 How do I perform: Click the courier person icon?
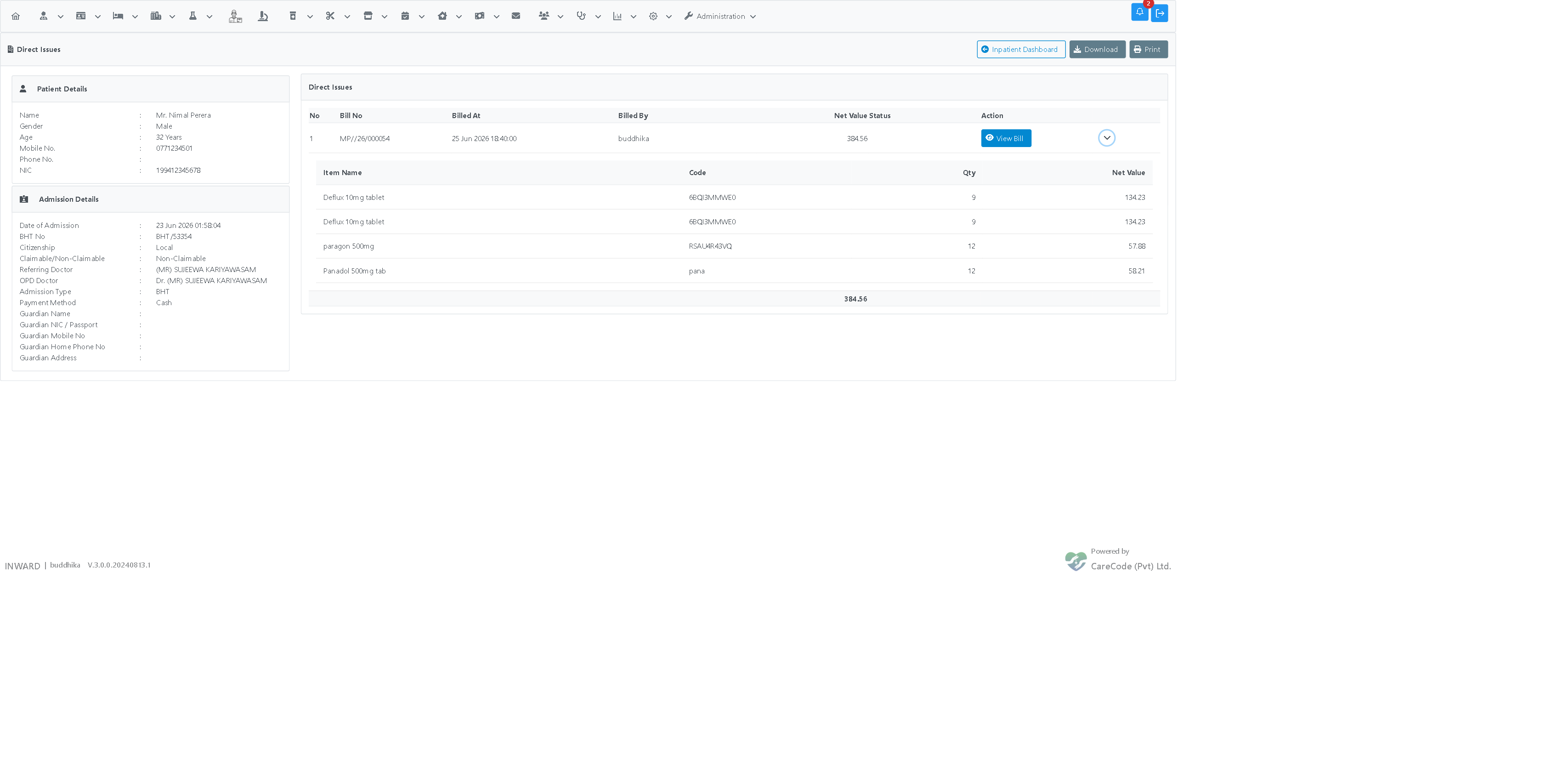tap(235, 17)
